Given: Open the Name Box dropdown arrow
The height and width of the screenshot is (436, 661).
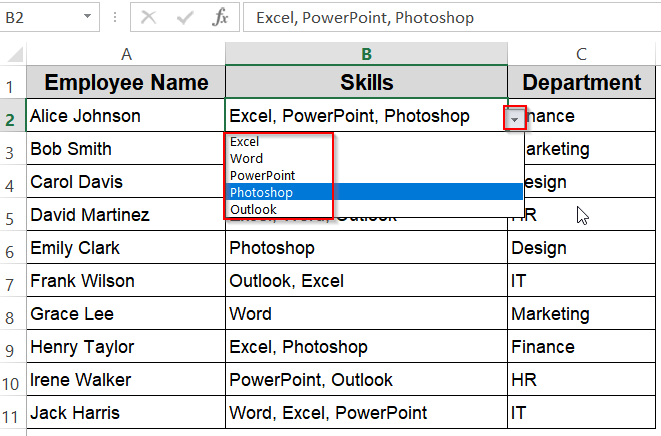Looking at the screenshot, I should point(87,18).
